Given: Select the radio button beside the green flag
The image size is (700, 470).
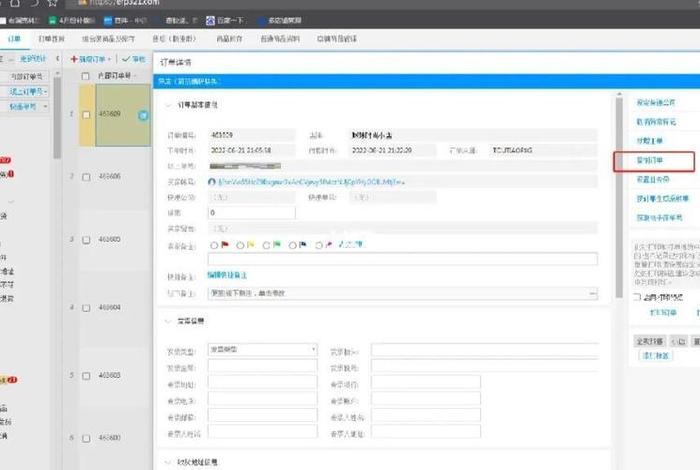Looking at the screenshot, I should tap(267, 245).
